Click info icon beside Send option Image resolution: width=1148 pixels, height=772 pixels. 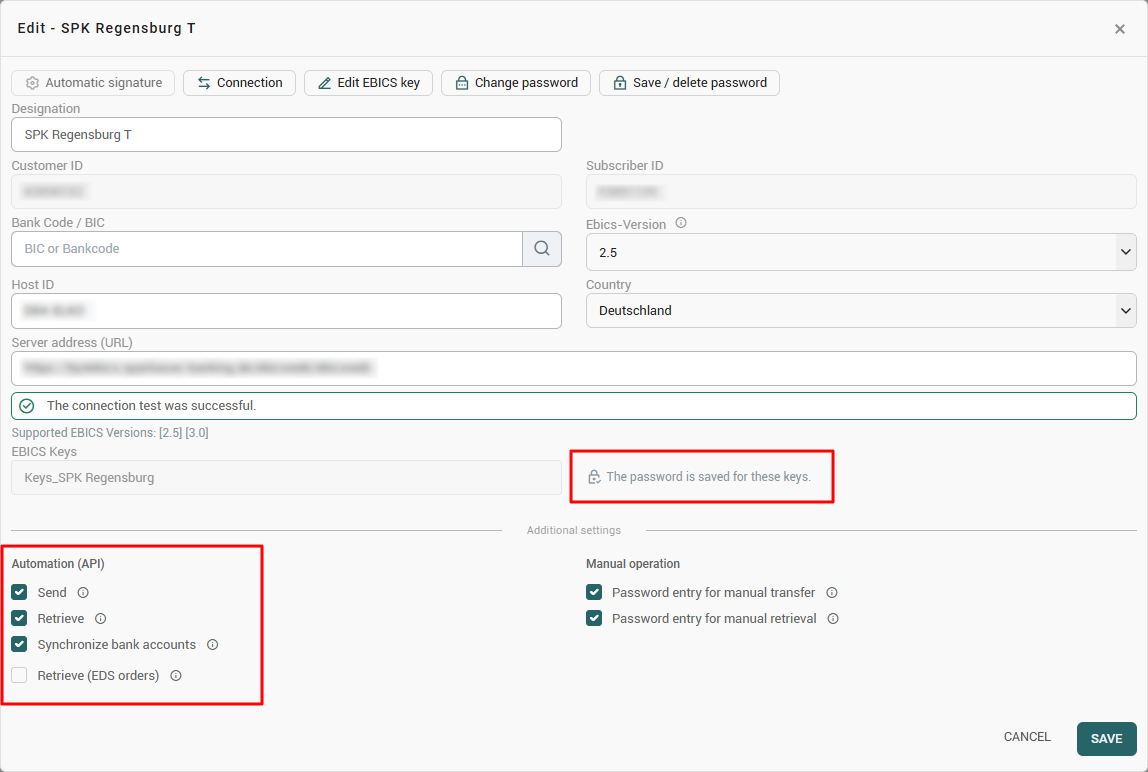point(83,593)
